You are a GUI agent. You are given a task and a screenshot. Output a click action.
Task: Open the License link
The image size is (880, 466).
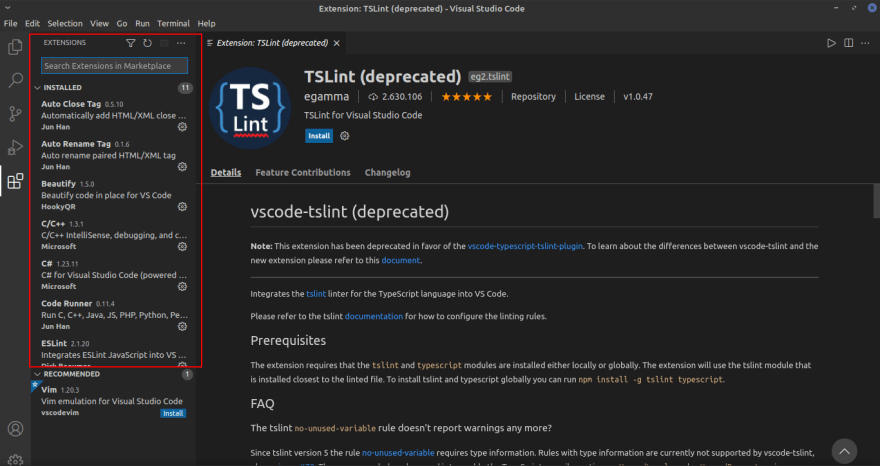pos(589,97)
